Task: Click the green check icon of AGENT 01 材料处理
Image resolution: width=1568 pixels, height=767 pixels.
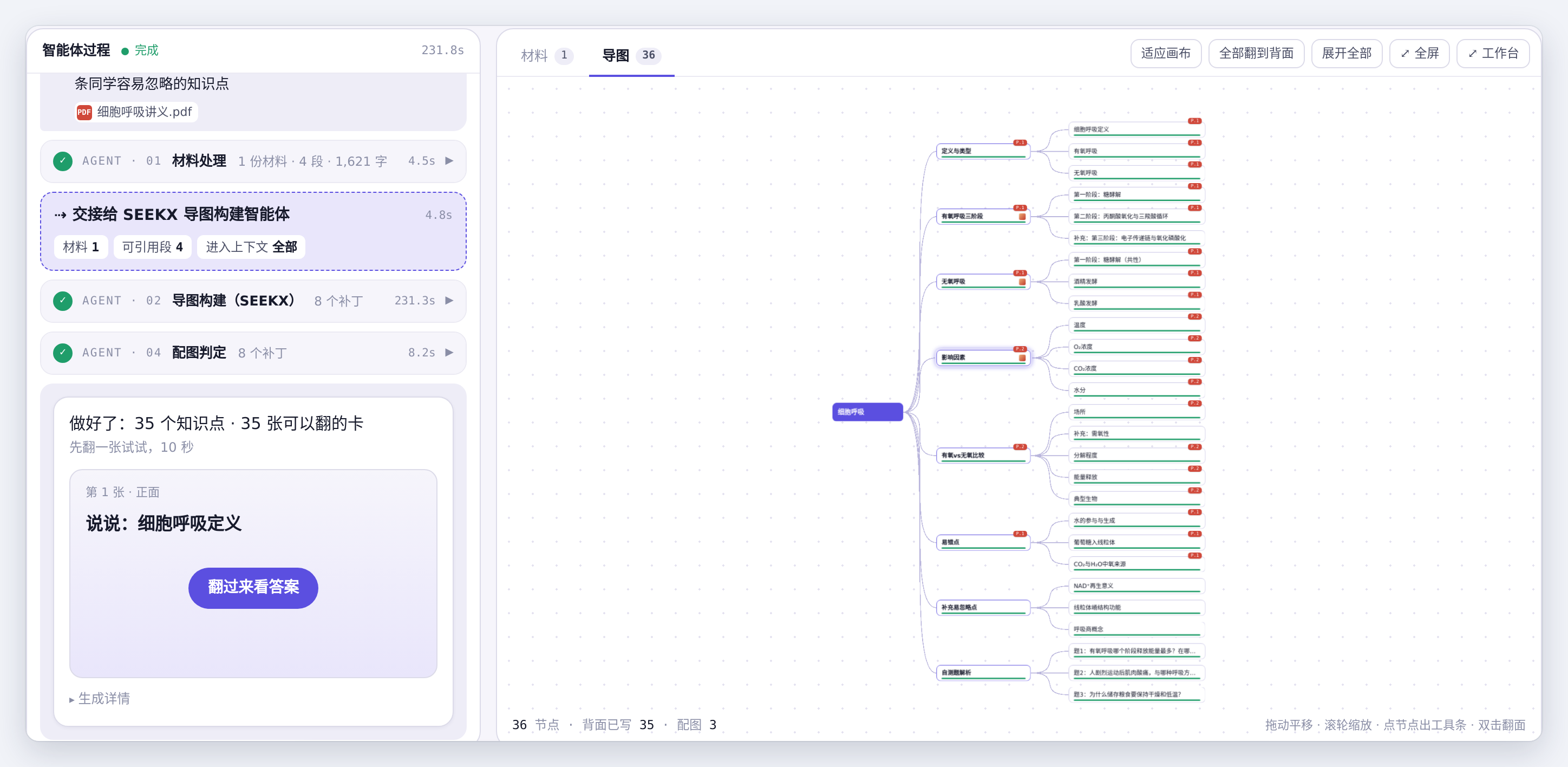Action: (63, 161)
